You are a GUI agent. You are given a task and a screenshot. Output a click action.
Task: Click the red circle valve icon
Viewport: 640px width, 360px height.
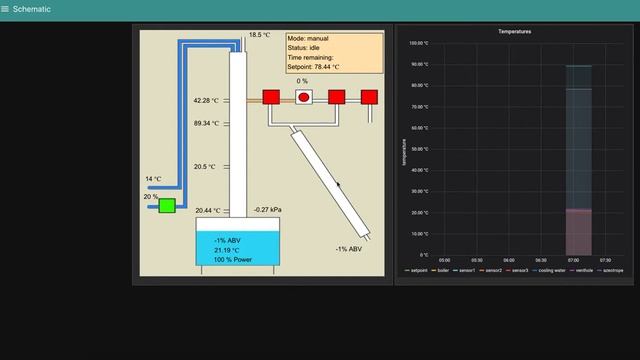[x=304, y=97]
